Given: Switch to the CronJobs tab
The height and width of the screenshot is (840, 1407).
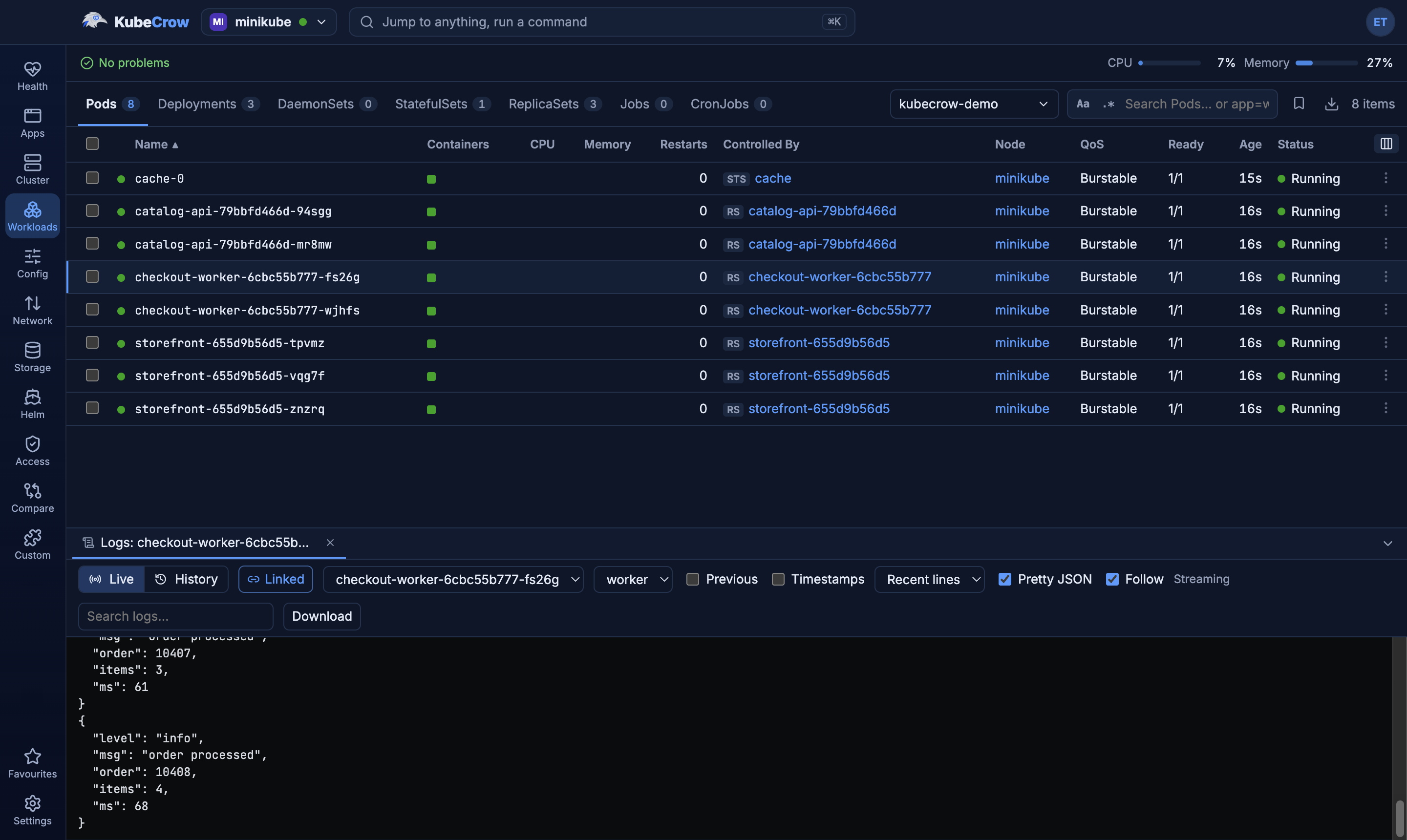Looking at the screenshot, I should coord(730,104).
